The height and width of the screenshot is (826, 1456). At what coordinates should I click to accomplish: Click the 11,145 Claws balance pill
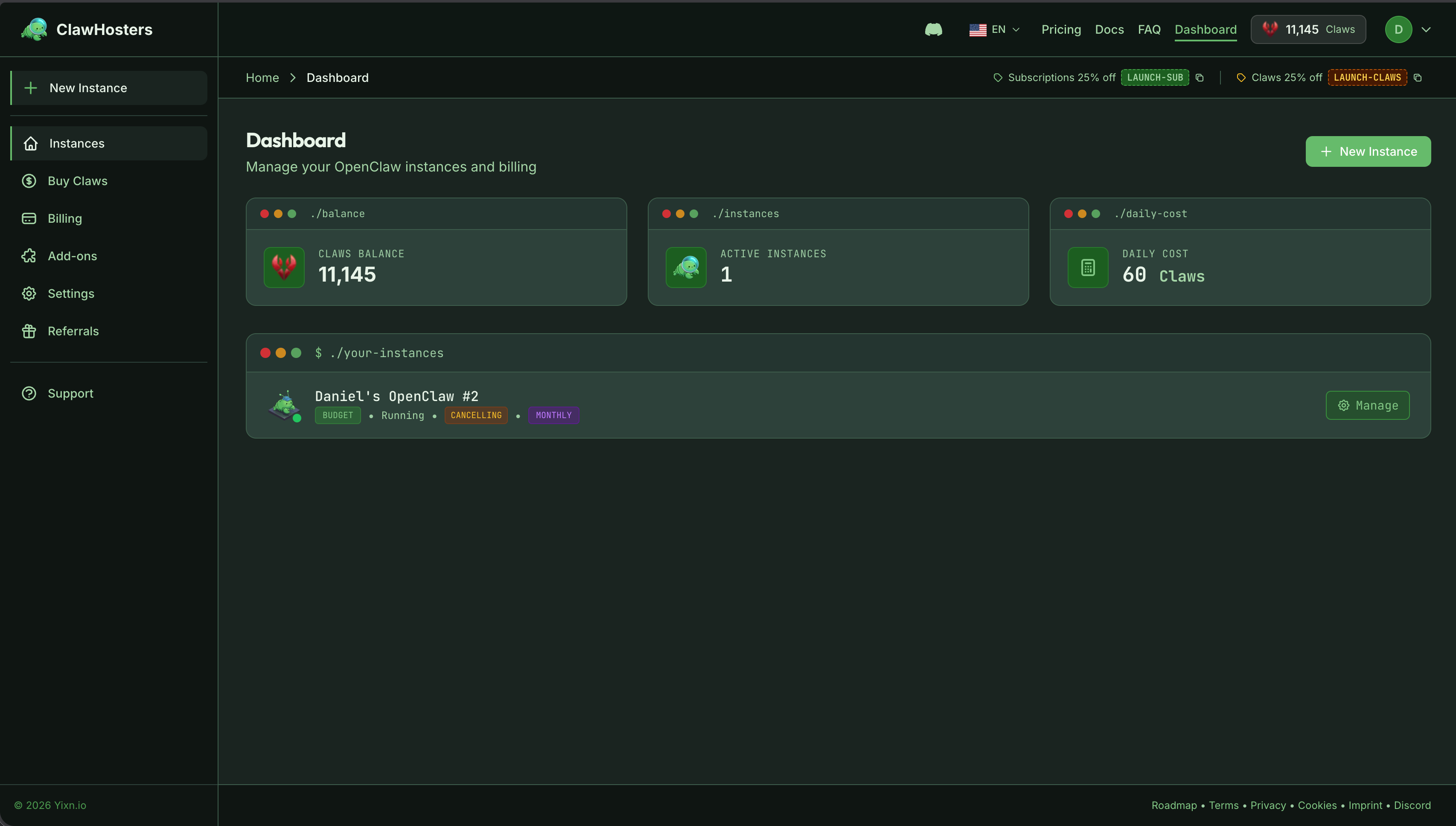1308,29
